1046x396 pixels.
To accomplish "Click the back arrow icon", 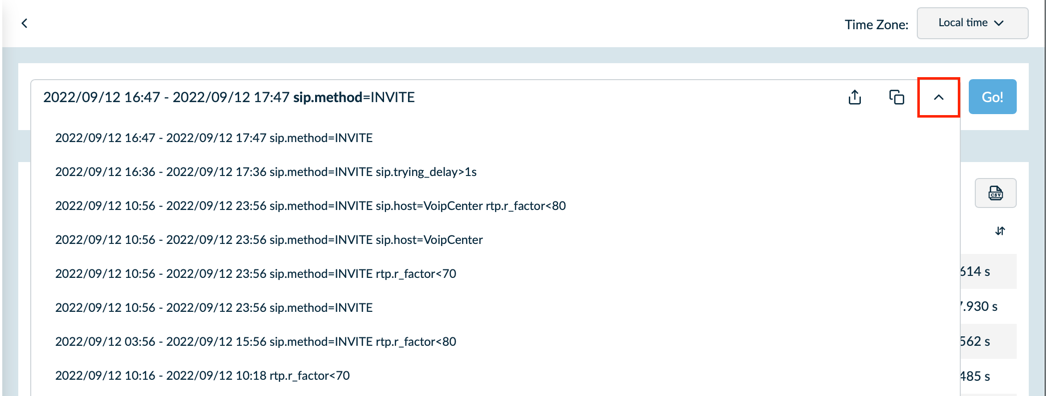I will (25, 23).
